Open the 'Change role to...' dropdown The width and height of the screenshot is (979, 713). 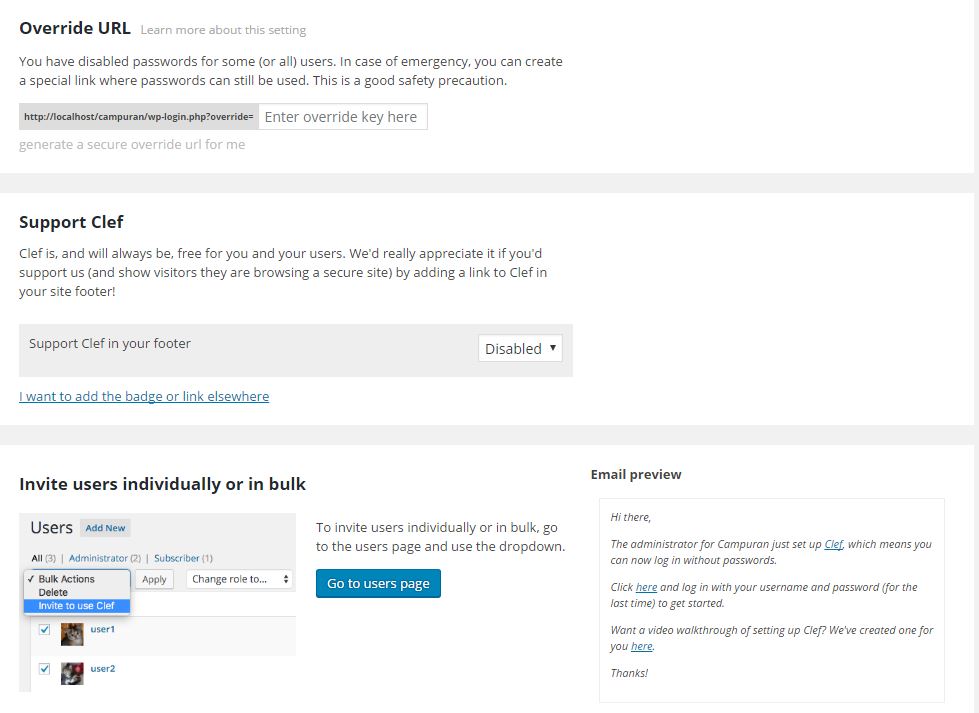(x=240, y=578)
